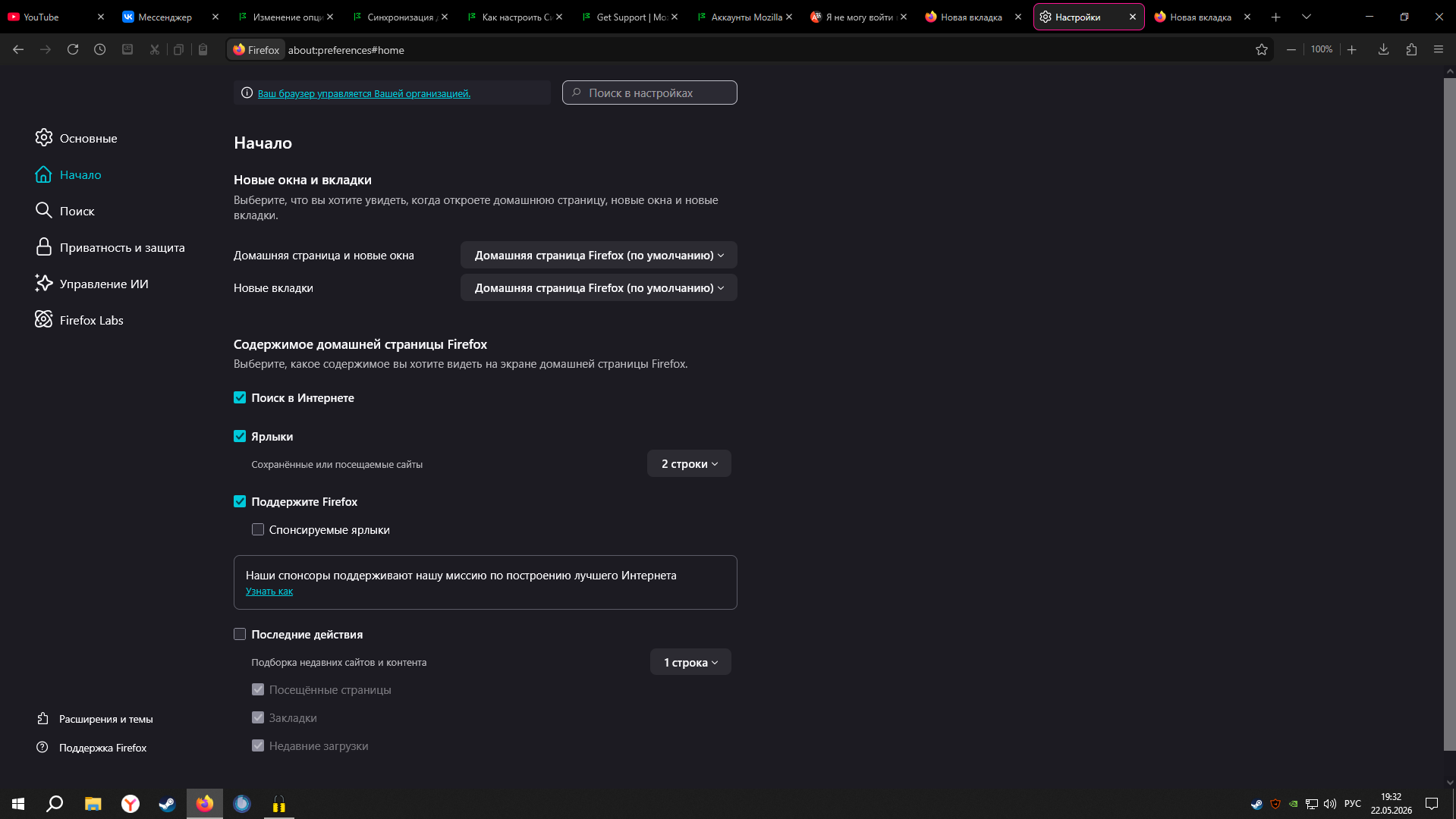This screenshot has height=819, width=1456.
Task: Expand the Домашняя страница и новые окна dropdown
Action: (599, 255)
